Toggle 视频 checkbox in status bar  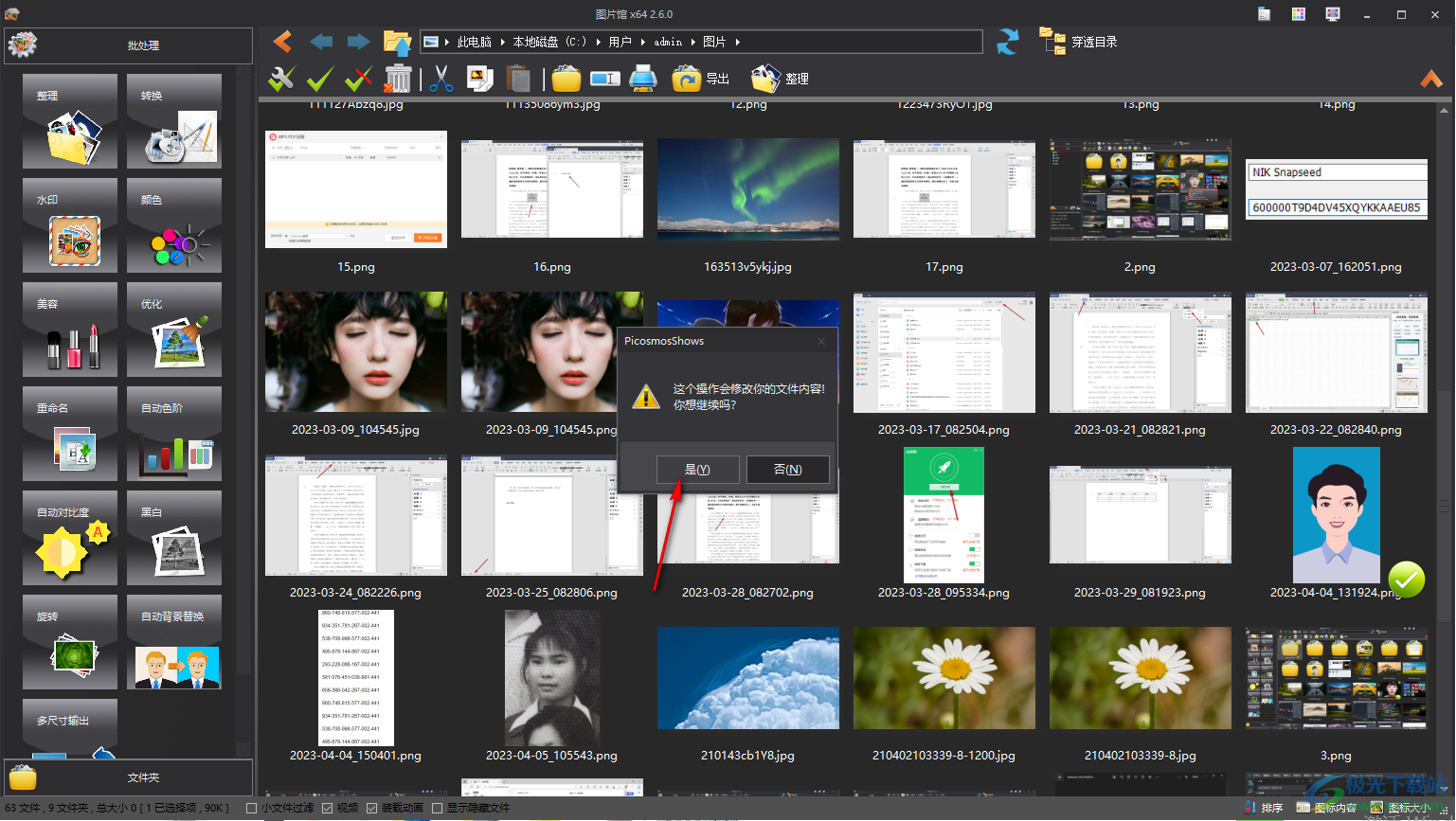328,808
